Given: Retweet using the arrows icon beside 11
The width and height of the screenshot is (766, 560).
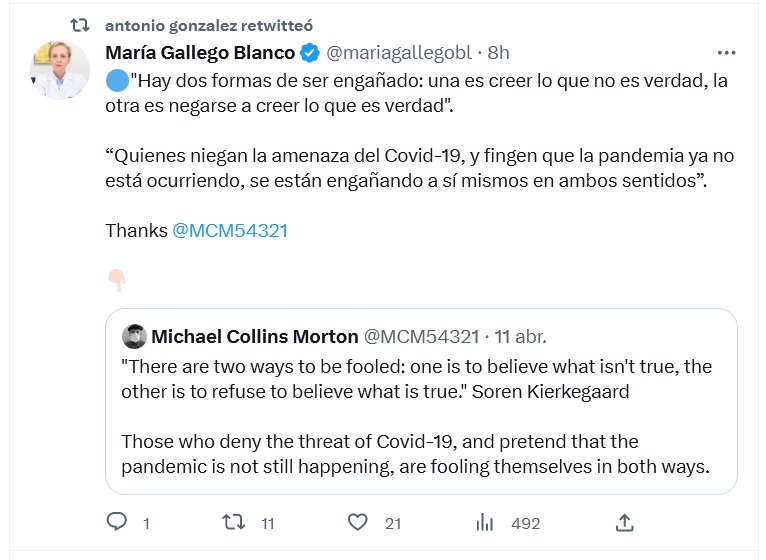Looking at the screenshot, I should coord(232,522).
